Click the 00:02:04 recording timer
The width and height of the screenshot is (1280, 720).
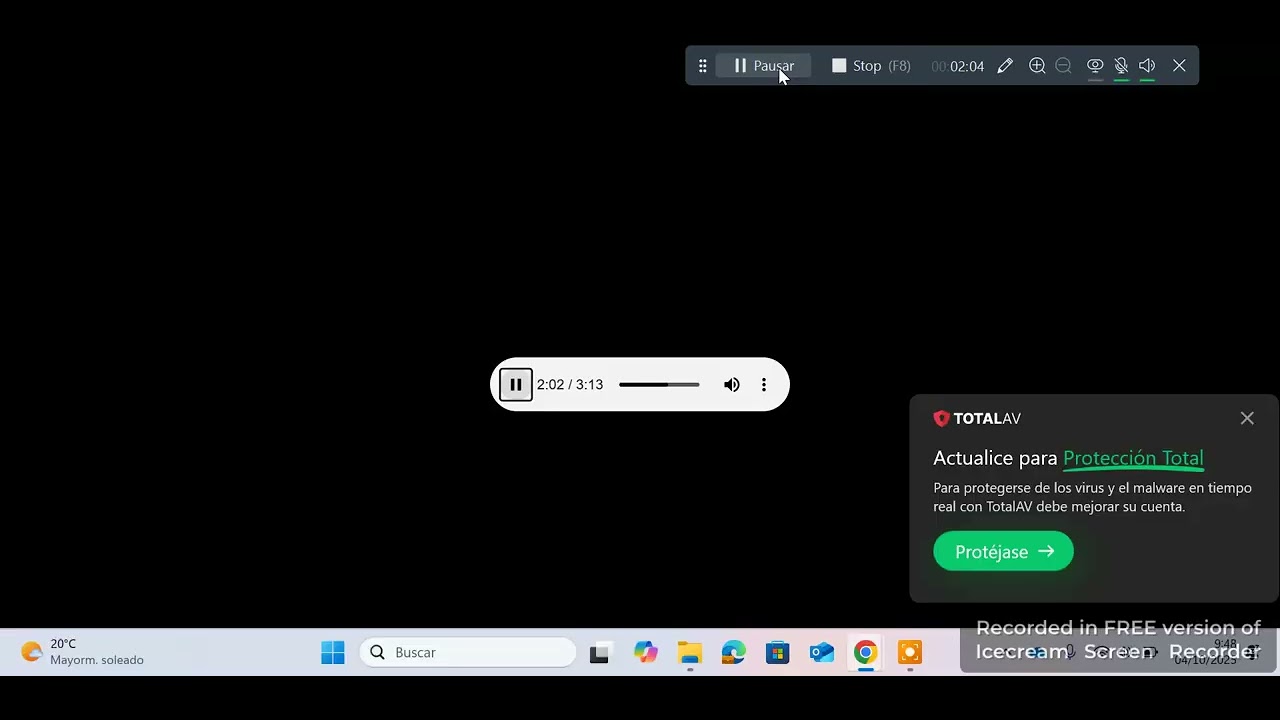tap(957, 66)
